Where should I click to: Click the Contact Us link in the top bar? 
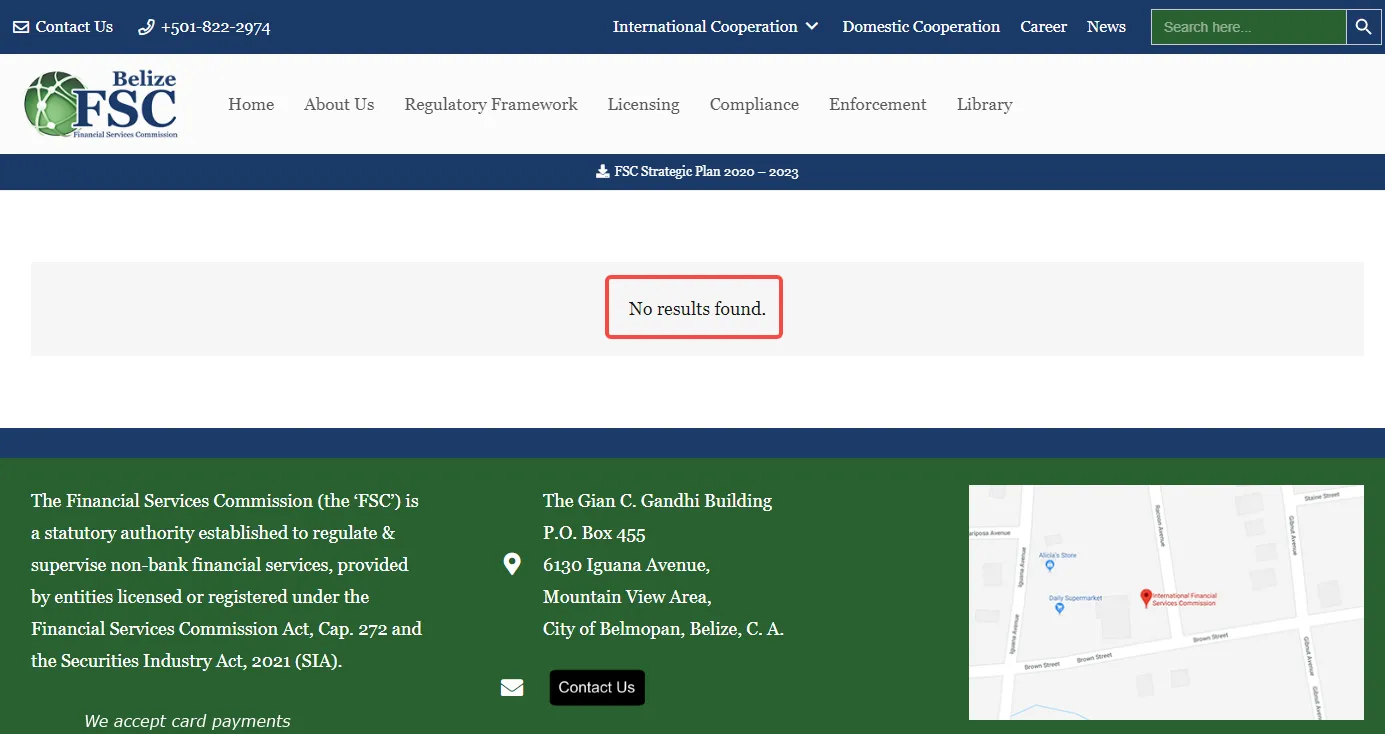74,27
